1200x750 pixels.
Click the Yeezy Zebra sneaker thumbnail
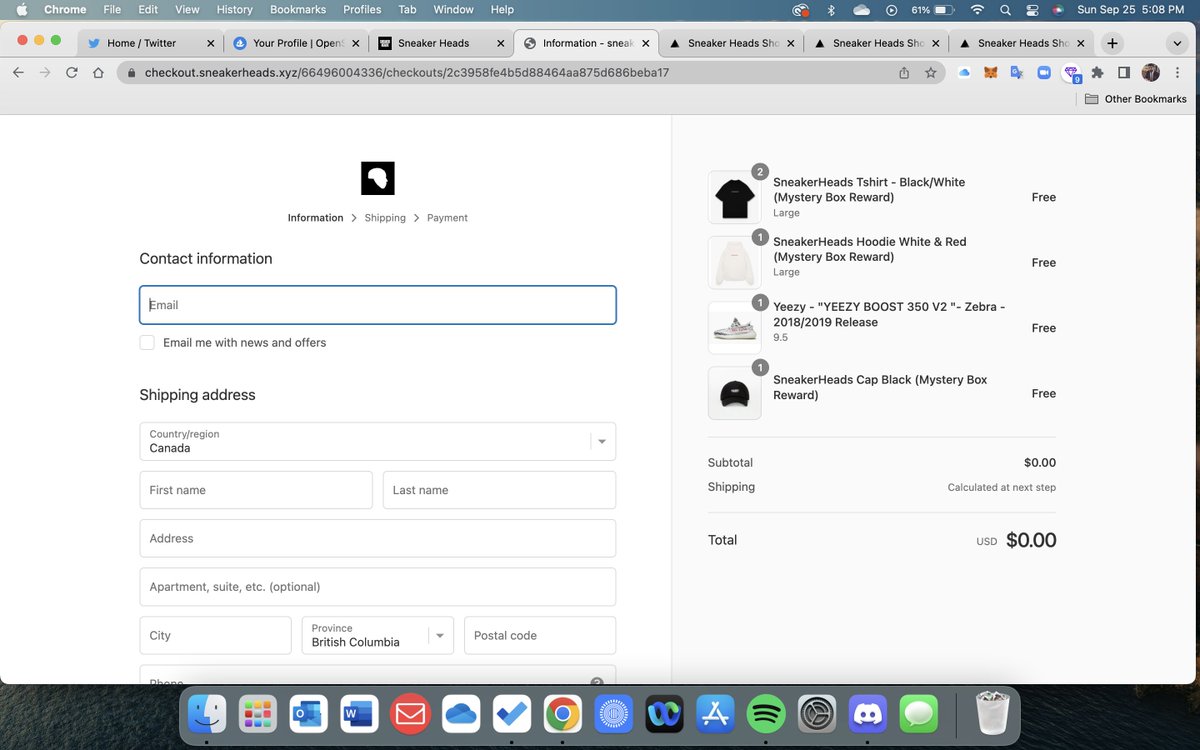pyautogui.click(x=734, y=328)
